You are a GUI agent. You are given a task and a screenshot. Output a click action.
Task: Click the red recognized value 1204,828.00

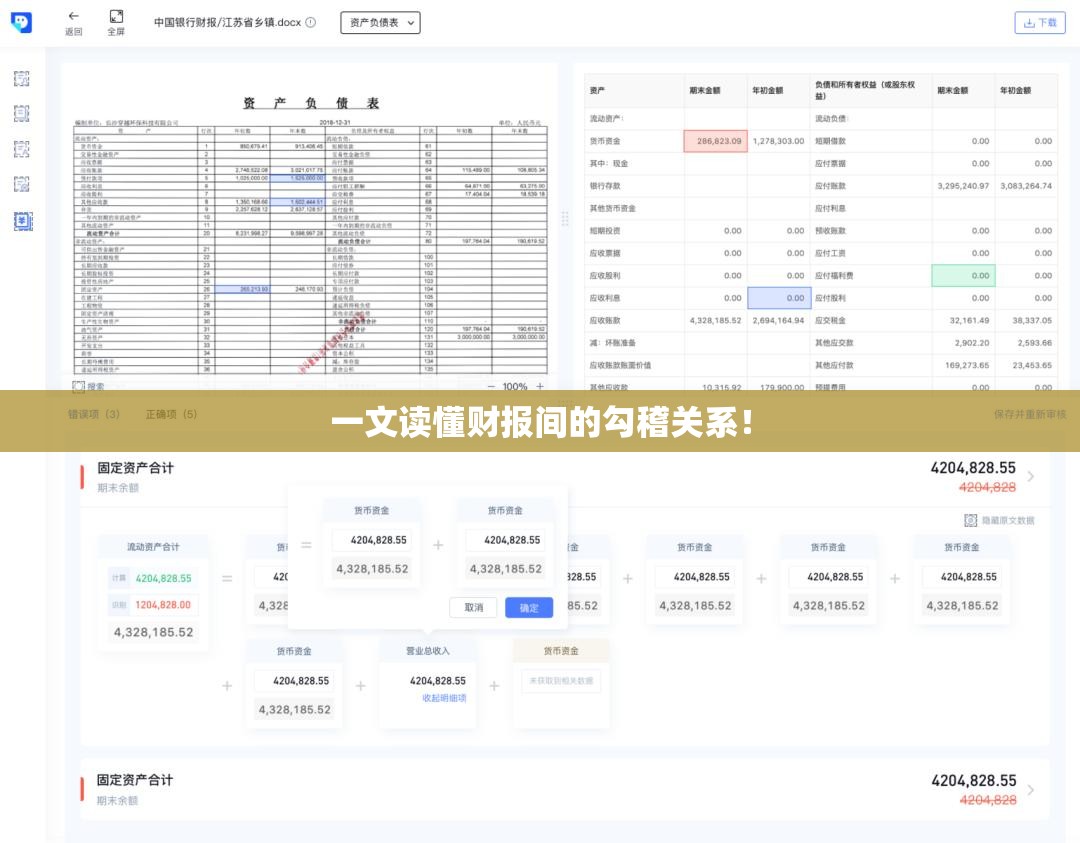tap(163, 605)
